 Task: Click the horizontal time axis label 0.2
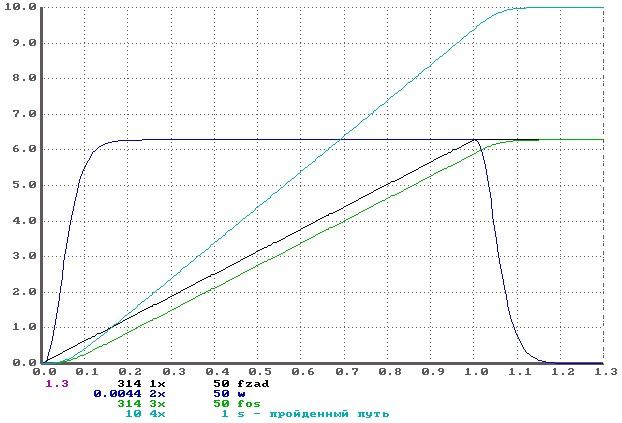click(x=131, y=372)
